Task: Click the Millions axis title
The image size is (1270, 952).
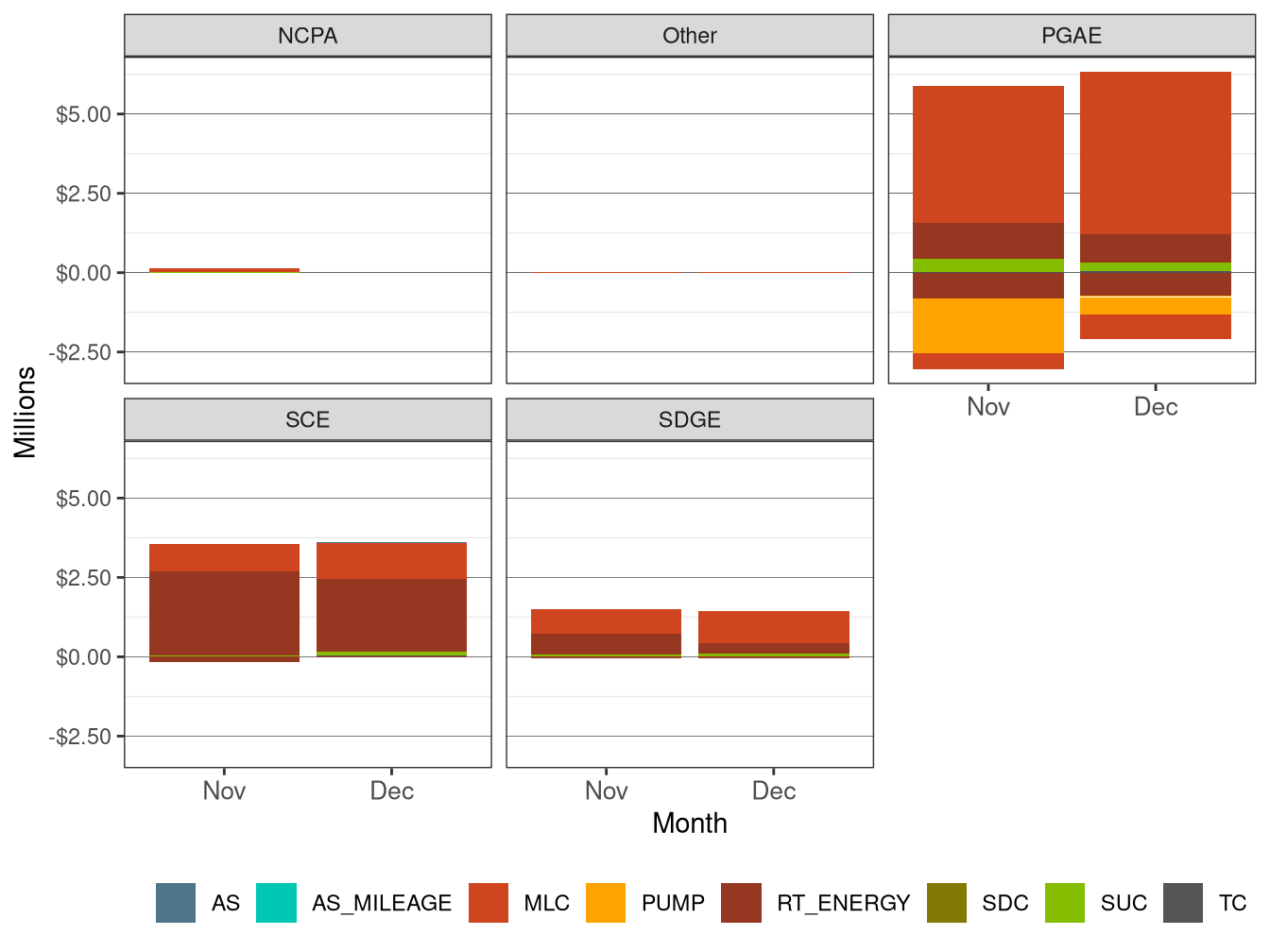Action: [26, 410]
